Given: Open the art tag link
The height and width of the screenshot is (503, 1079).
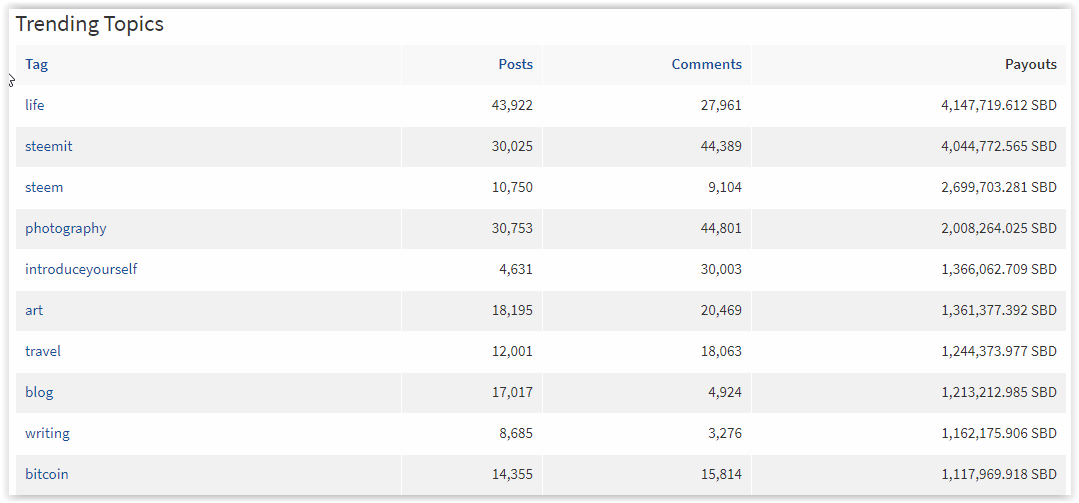Looking at the screenshot, I should (x=34, y=310).
